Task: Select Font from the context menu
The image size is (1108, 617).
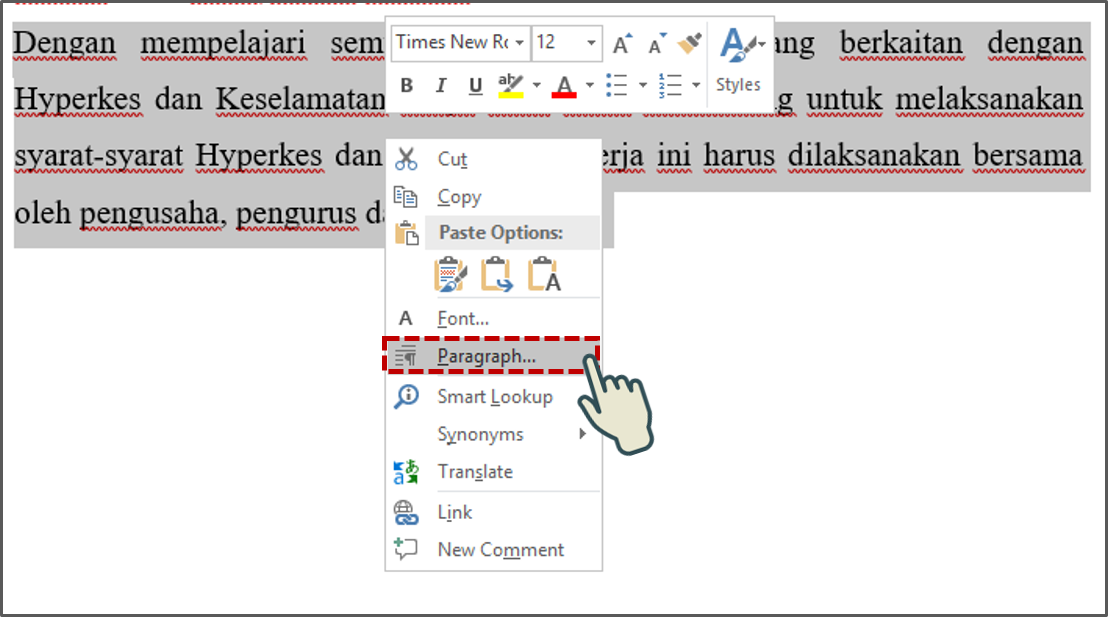Action: coord(463,317)
